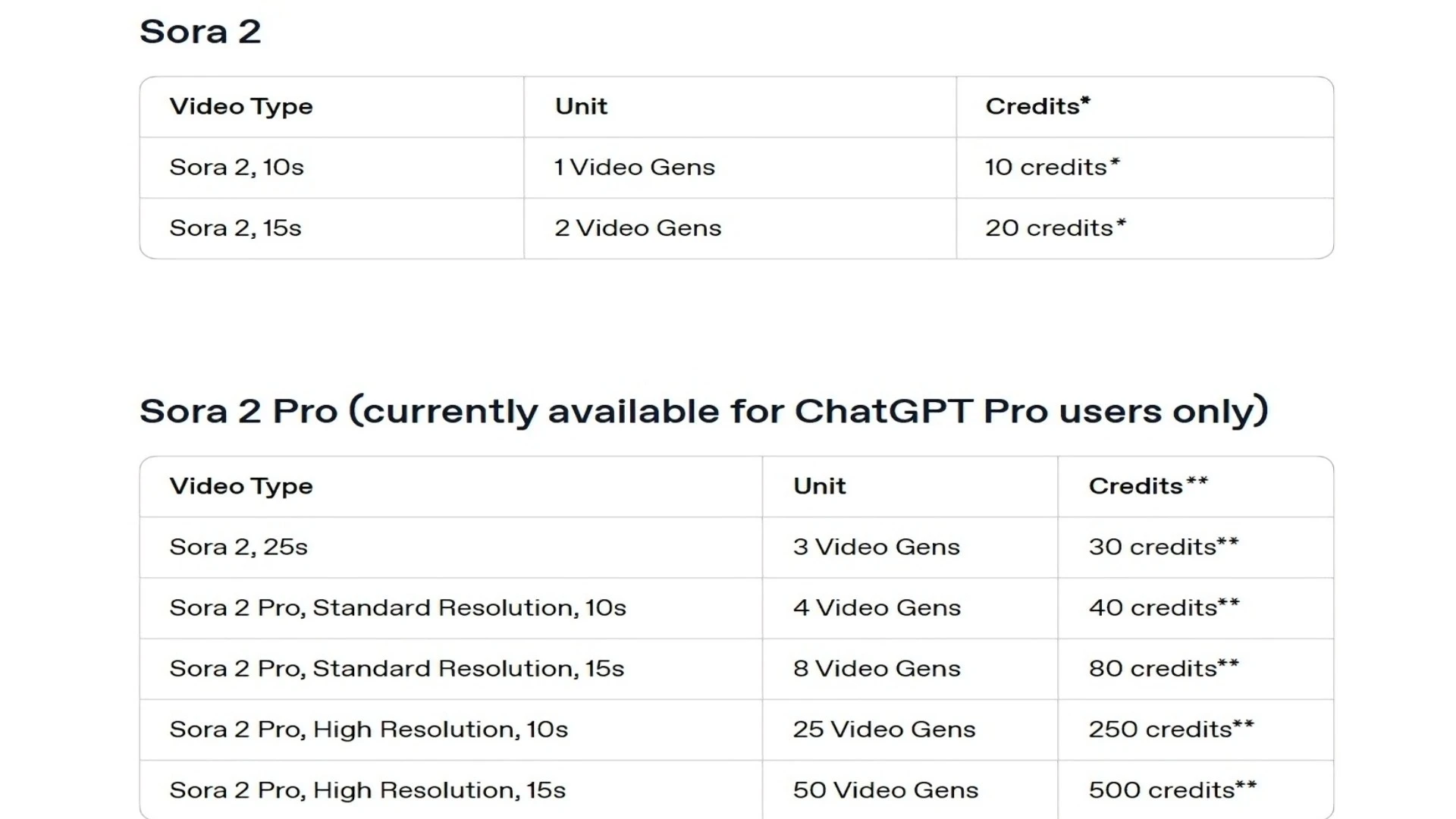Select the "10 credits*" cell
The image size is (1456, 819).
pyautogui.click(x=1052, y=167)
